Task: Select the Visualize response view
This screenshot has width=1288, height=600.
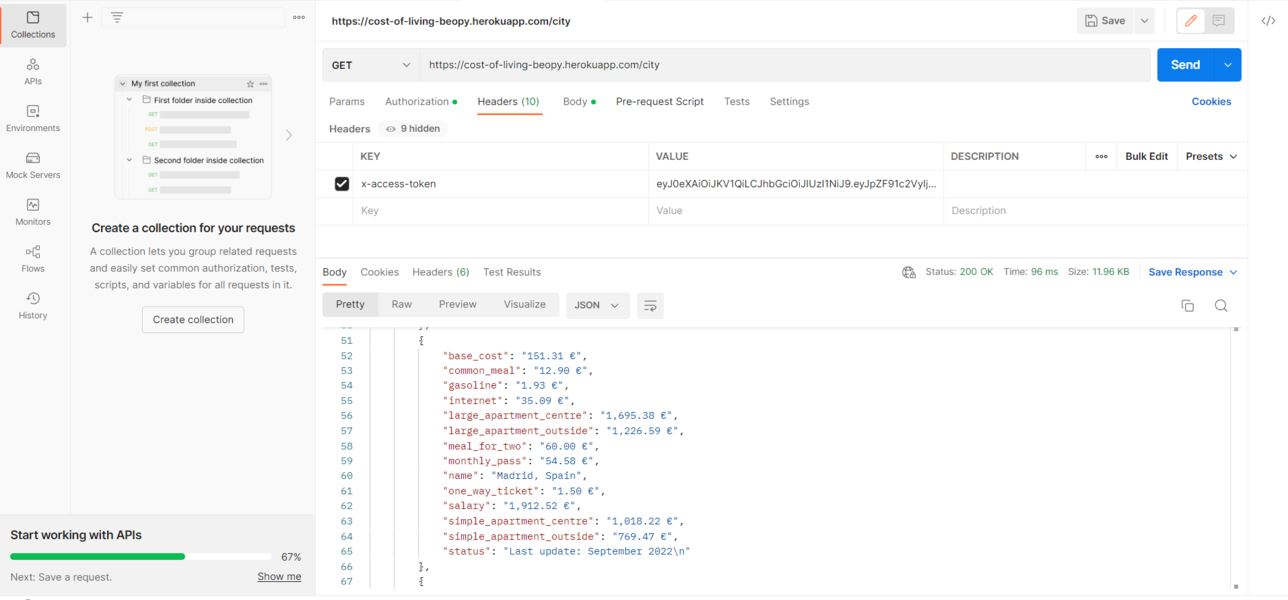Action: pyautogui.click(x=525, y=304)
